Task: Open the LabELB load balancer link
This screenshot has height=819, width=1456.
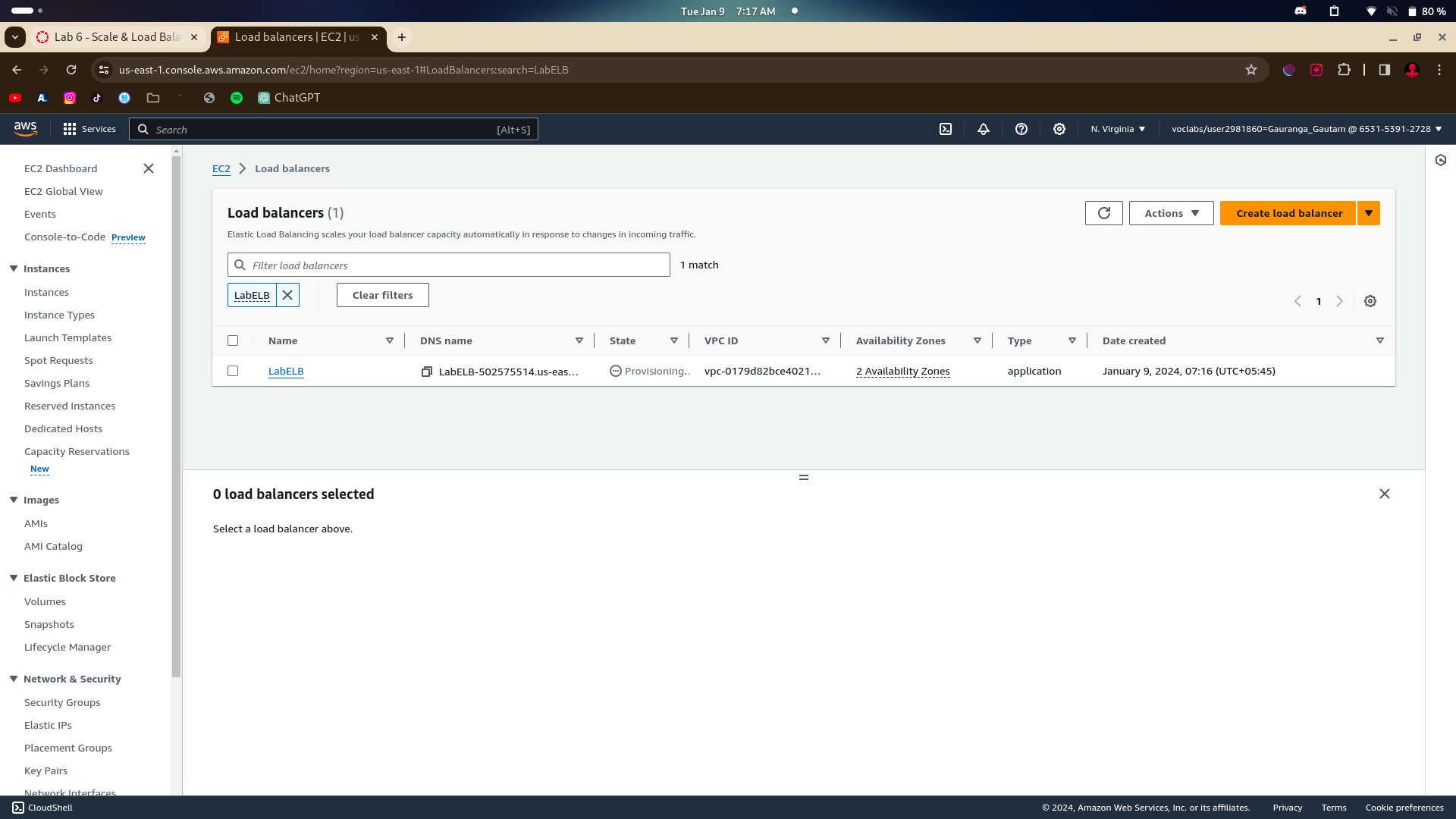Action: coord(286,371)
